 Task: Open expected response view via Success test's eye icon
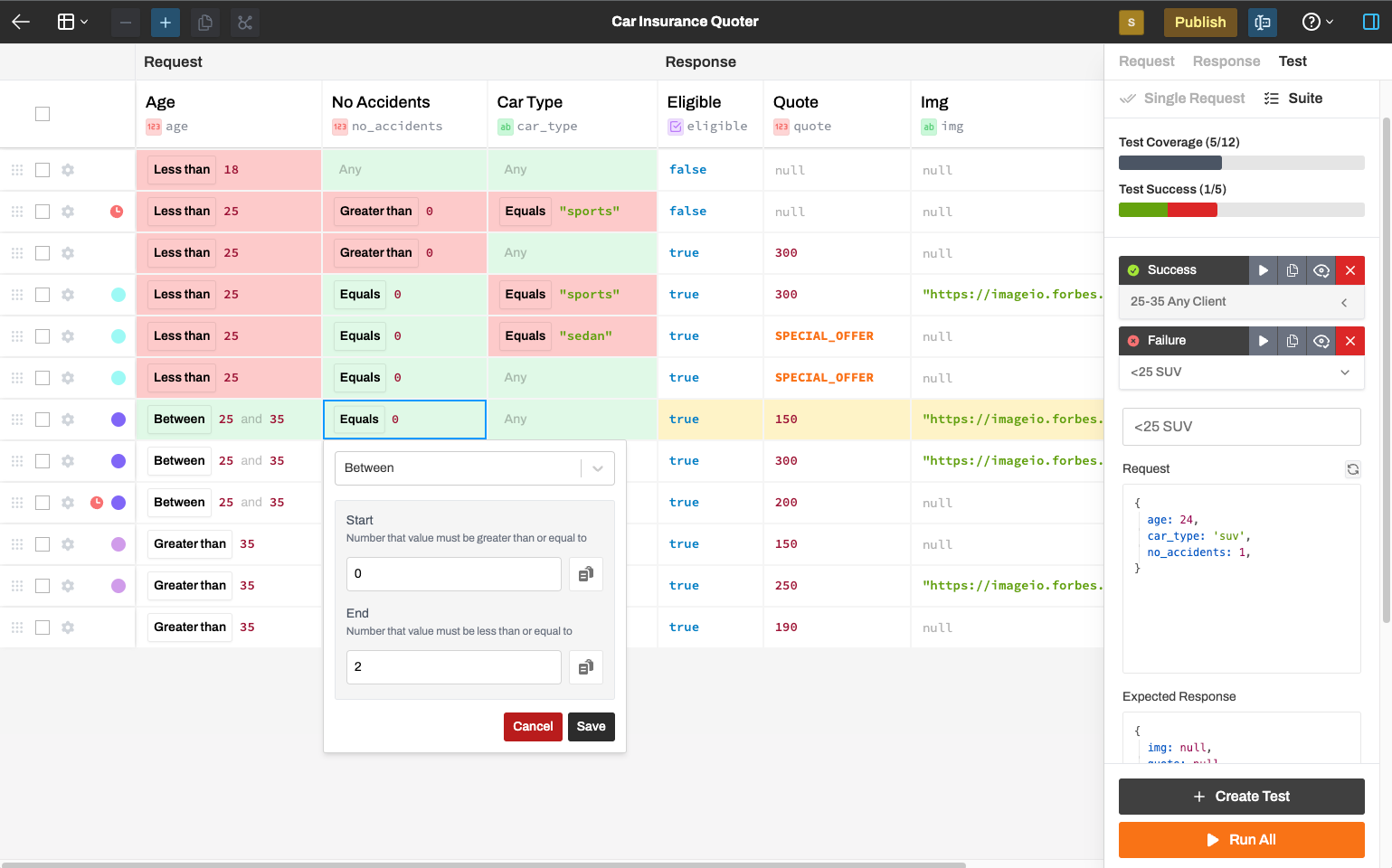tap(1321, 269)
